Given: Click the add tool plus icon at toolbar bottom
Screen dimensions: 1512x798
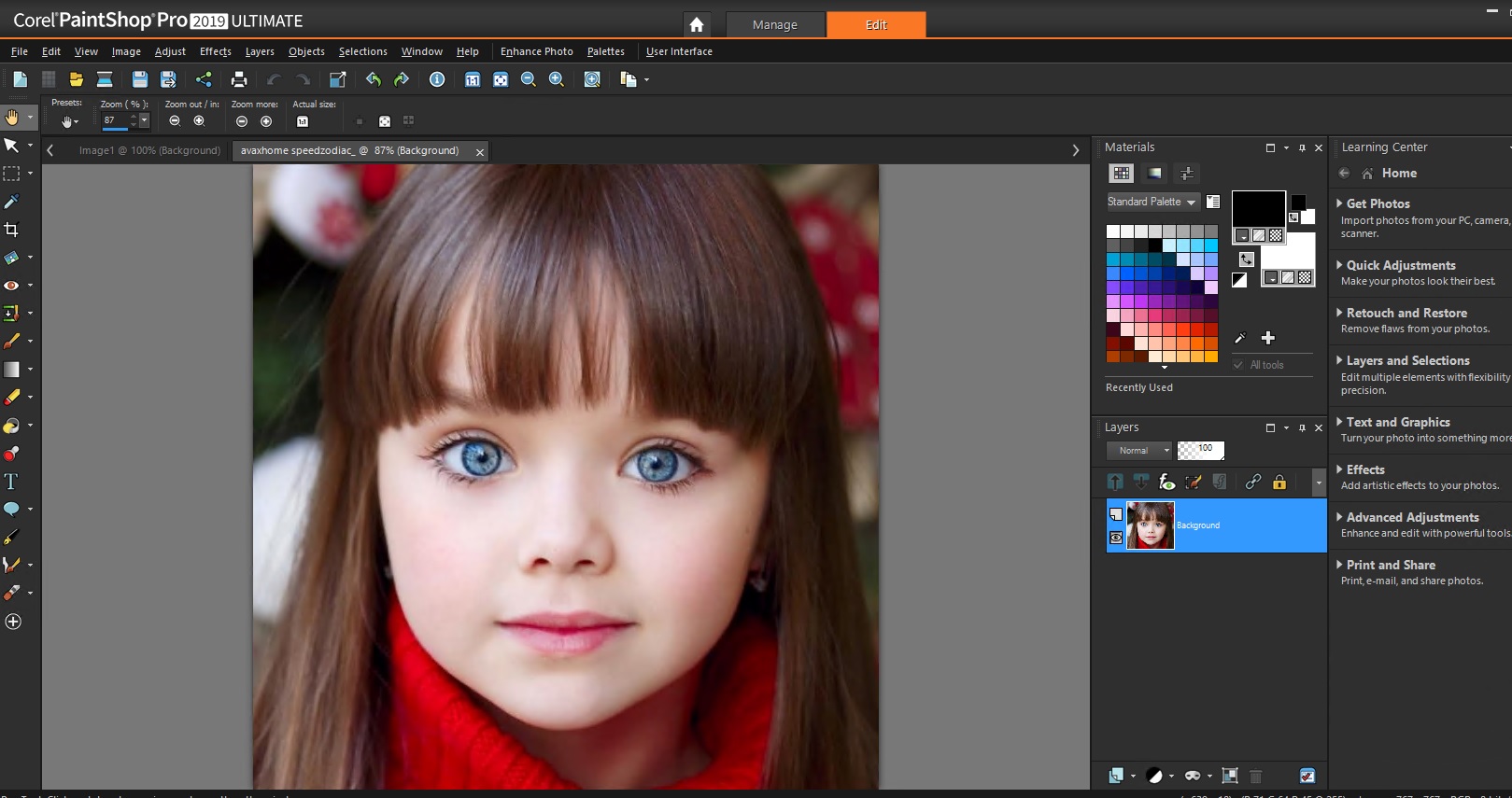Looking at the screenshot, I should [13, 622].
